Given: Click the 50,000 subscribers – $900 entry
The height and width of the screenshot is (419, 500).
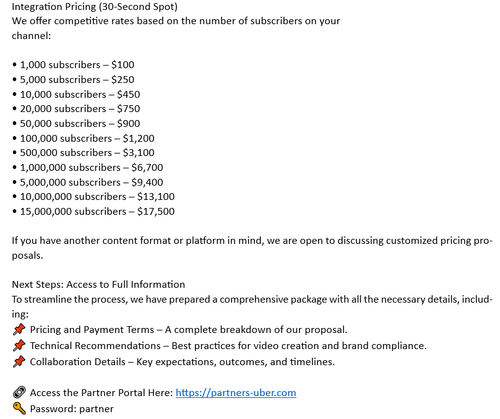Looking at the screenshot, I should click(x=76, y=124).
